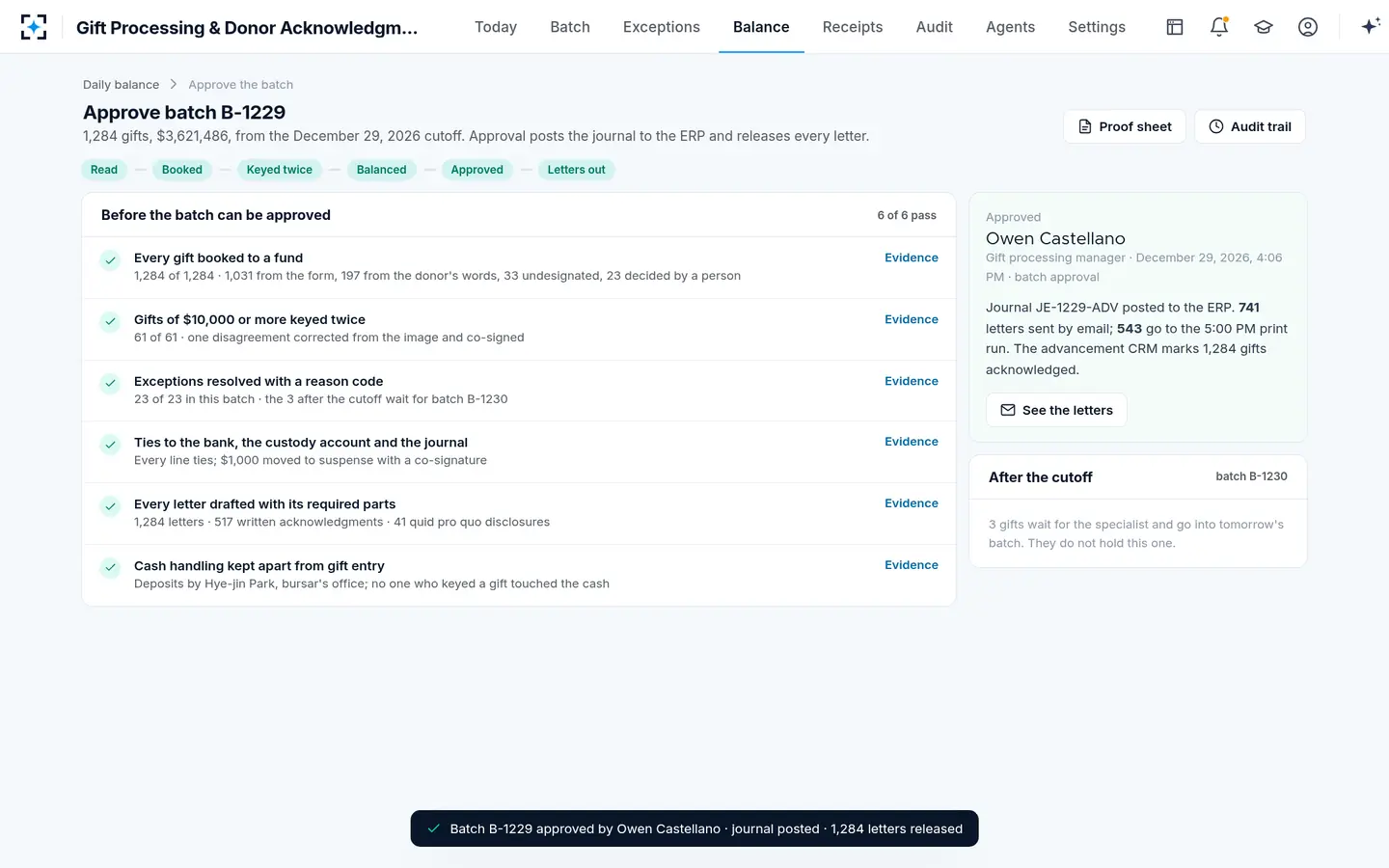Click the Batch B-1229 approved toast message

coord(694,828)
